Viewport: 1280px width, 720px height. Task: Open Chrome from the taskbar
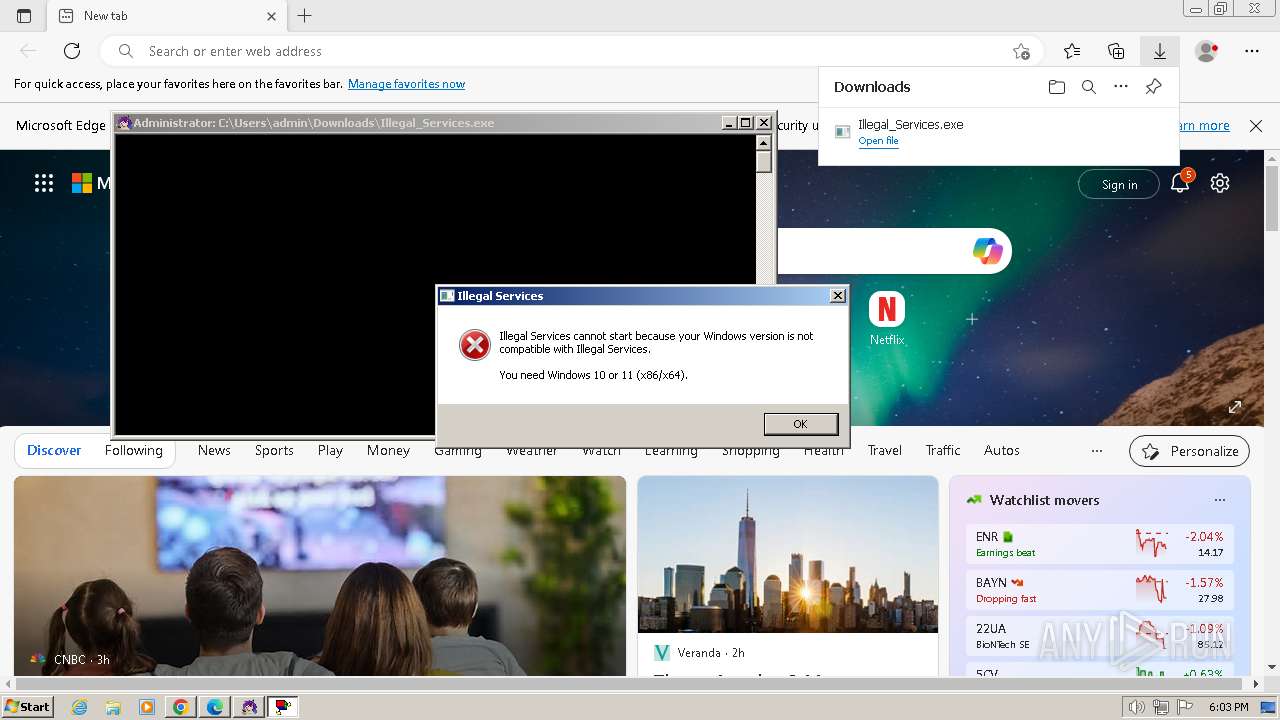[181, 707]
